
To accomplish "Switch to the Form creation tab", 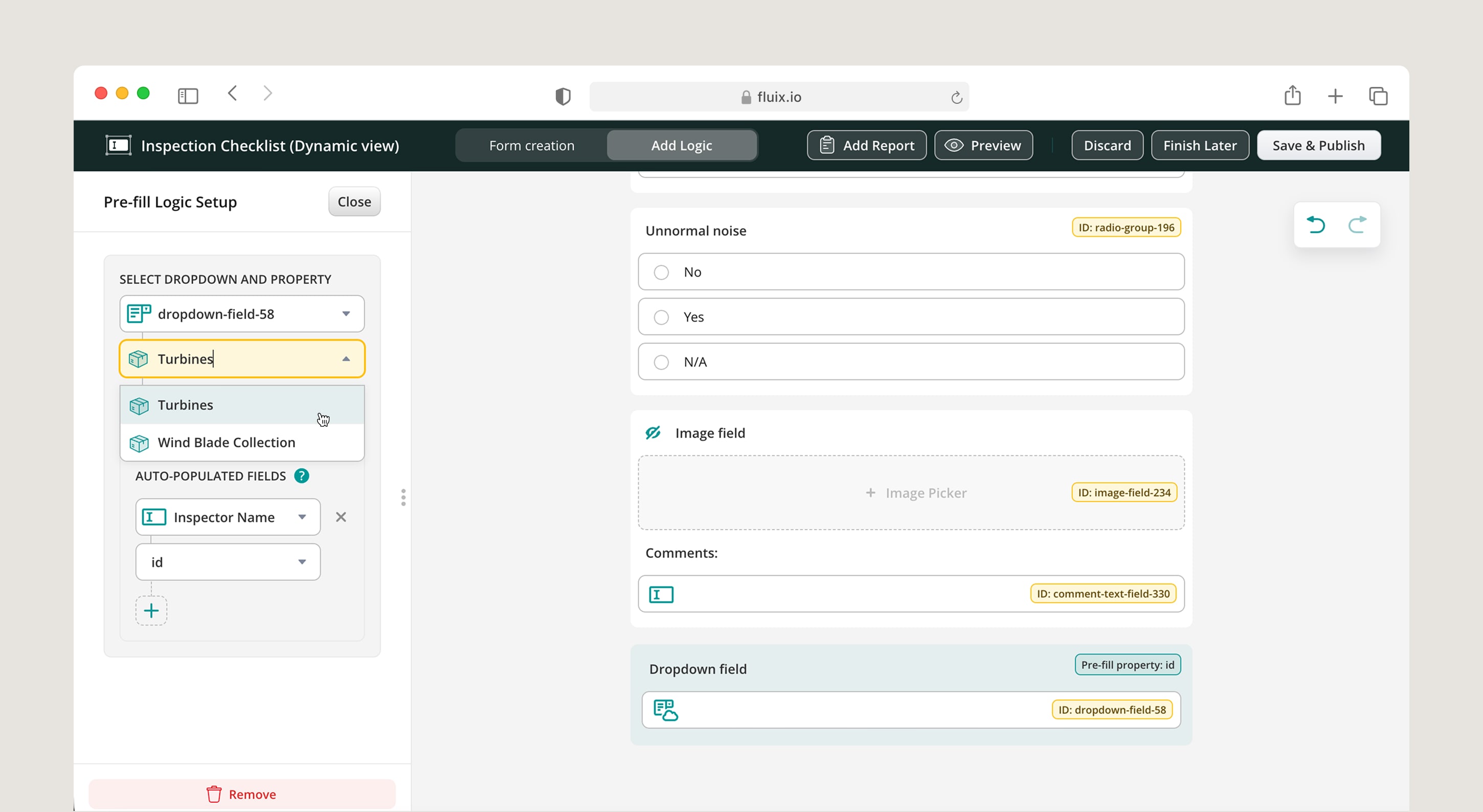I will pos(532,145).
